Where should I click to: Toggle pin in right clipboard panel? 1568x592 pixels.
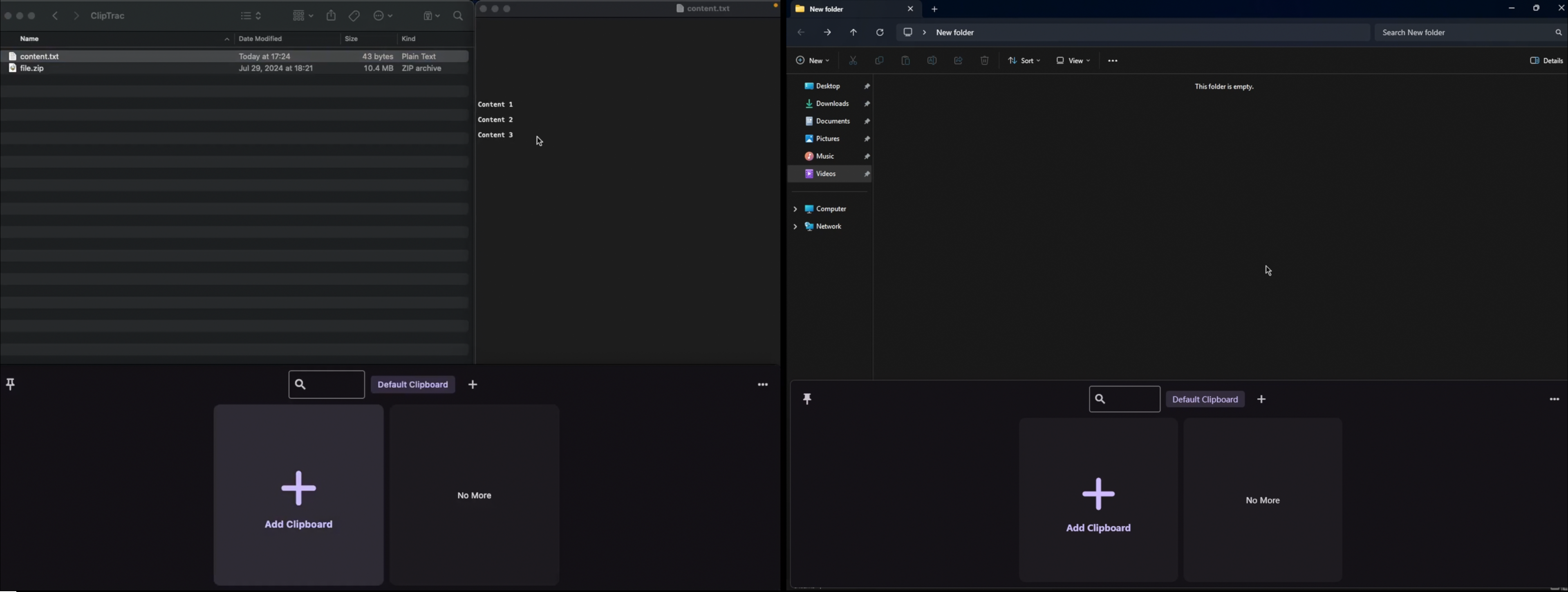click(x=808, y=399)
